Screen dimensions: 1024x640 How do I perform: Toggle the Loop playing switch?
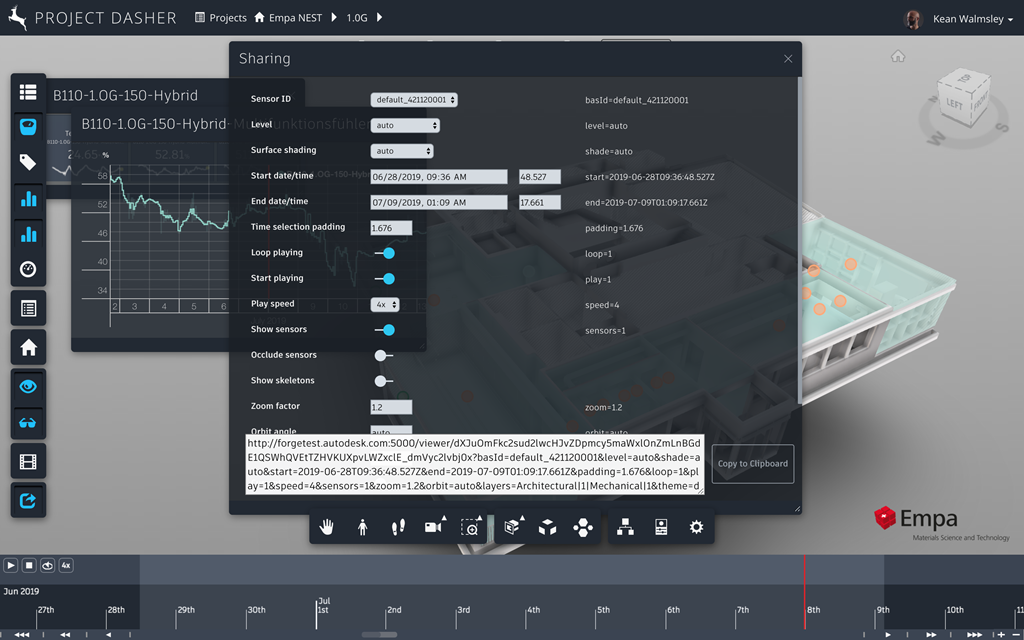coord(384,253)
